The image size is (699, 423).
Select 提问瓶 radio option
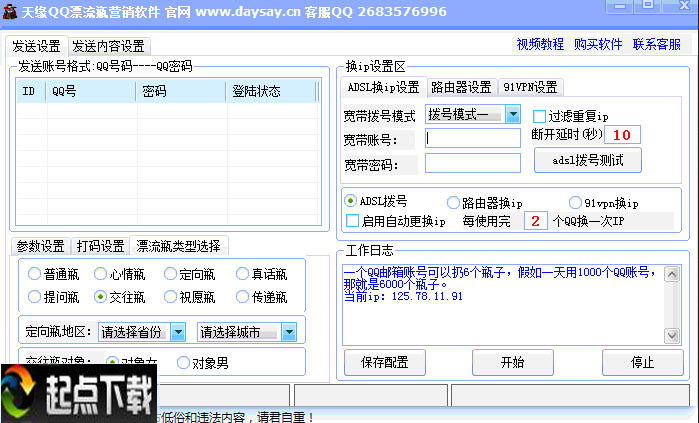34,297
